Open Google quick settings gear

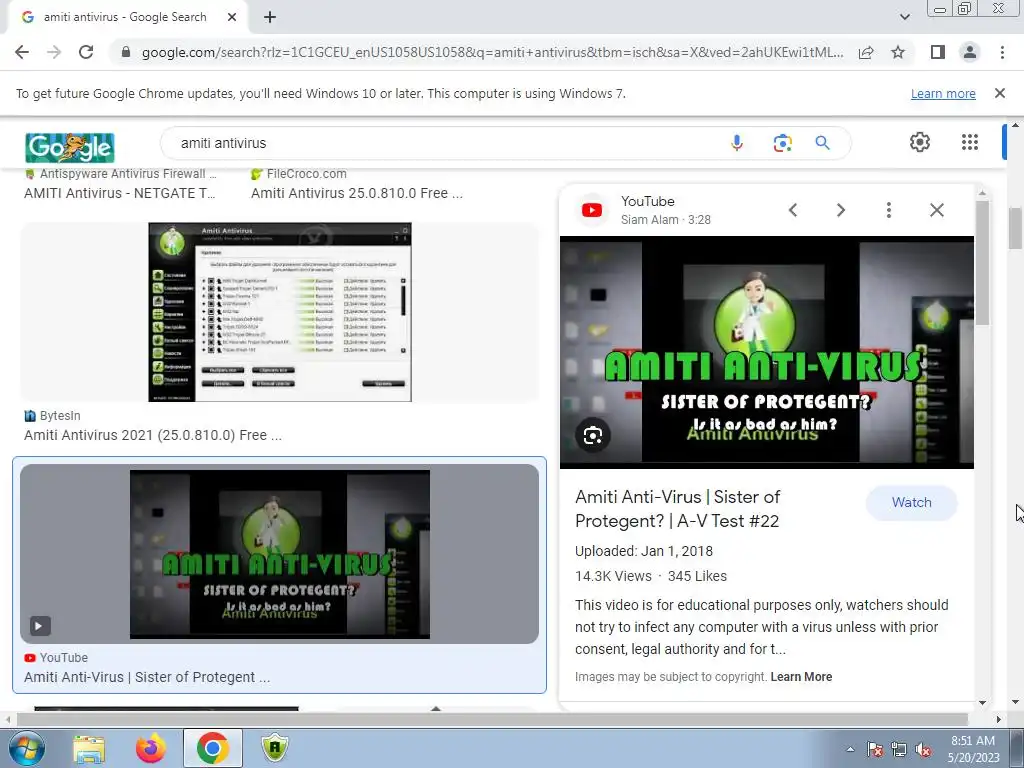pos(920,142)
